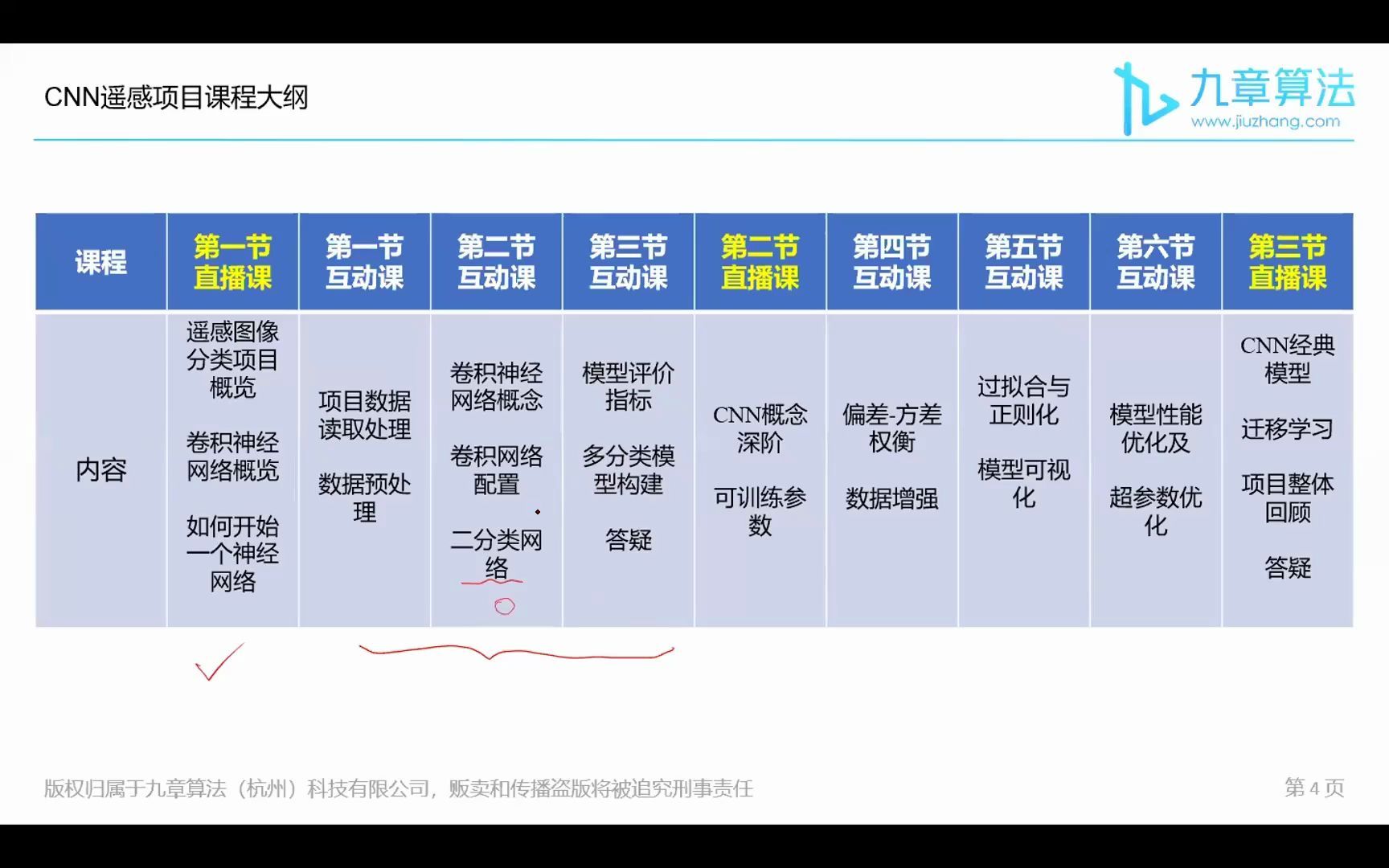Click 答疑 in the 第三节 直播课 column
The width and height of the screenshot is (1389, 868).
1287,568
